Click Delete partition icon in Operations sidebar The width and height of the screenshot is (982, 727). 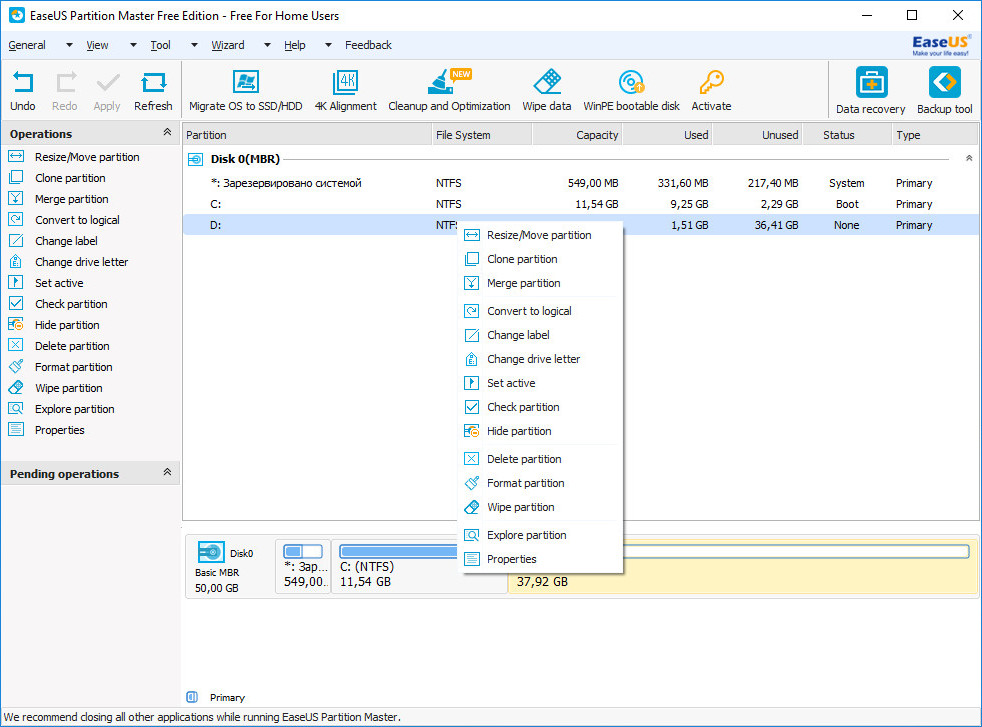[x=16, y=346]
